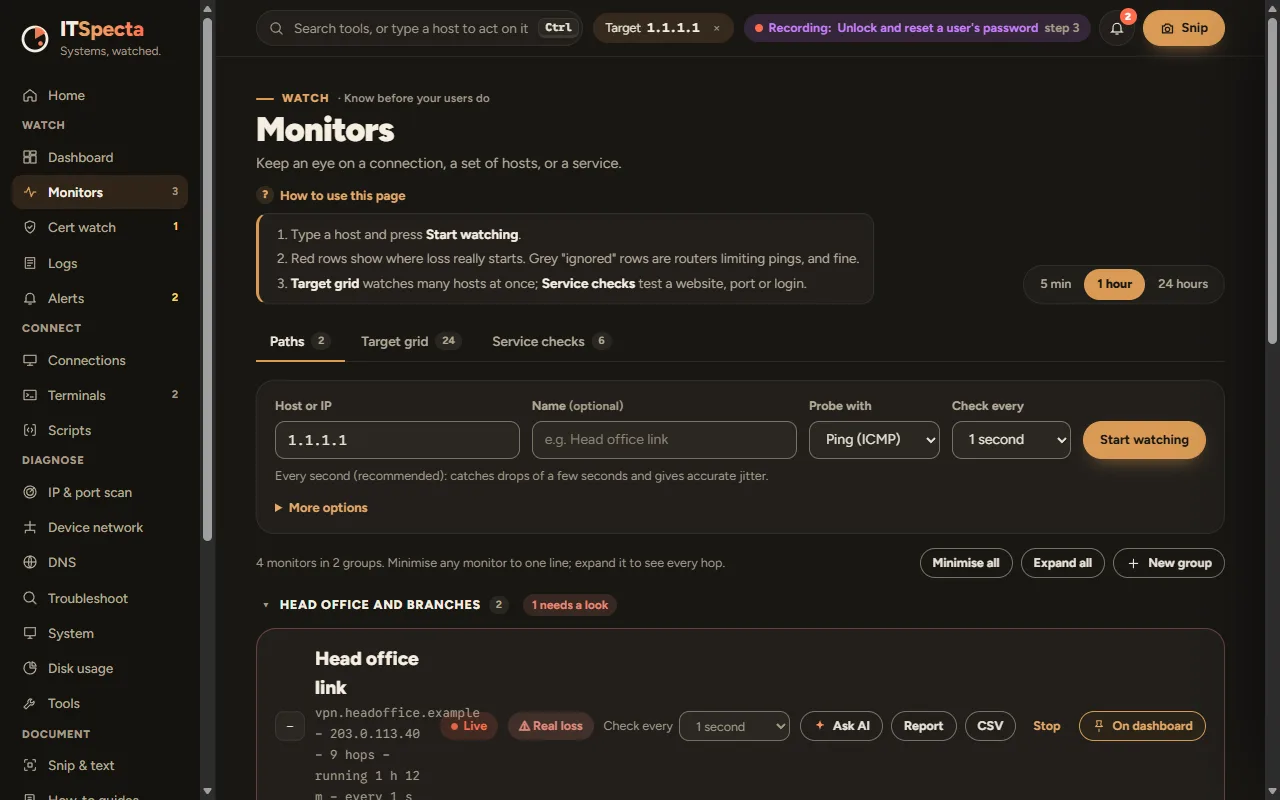
Task: Click the Start watching button
Action: pyautogui.click(x=1144, y=440)
